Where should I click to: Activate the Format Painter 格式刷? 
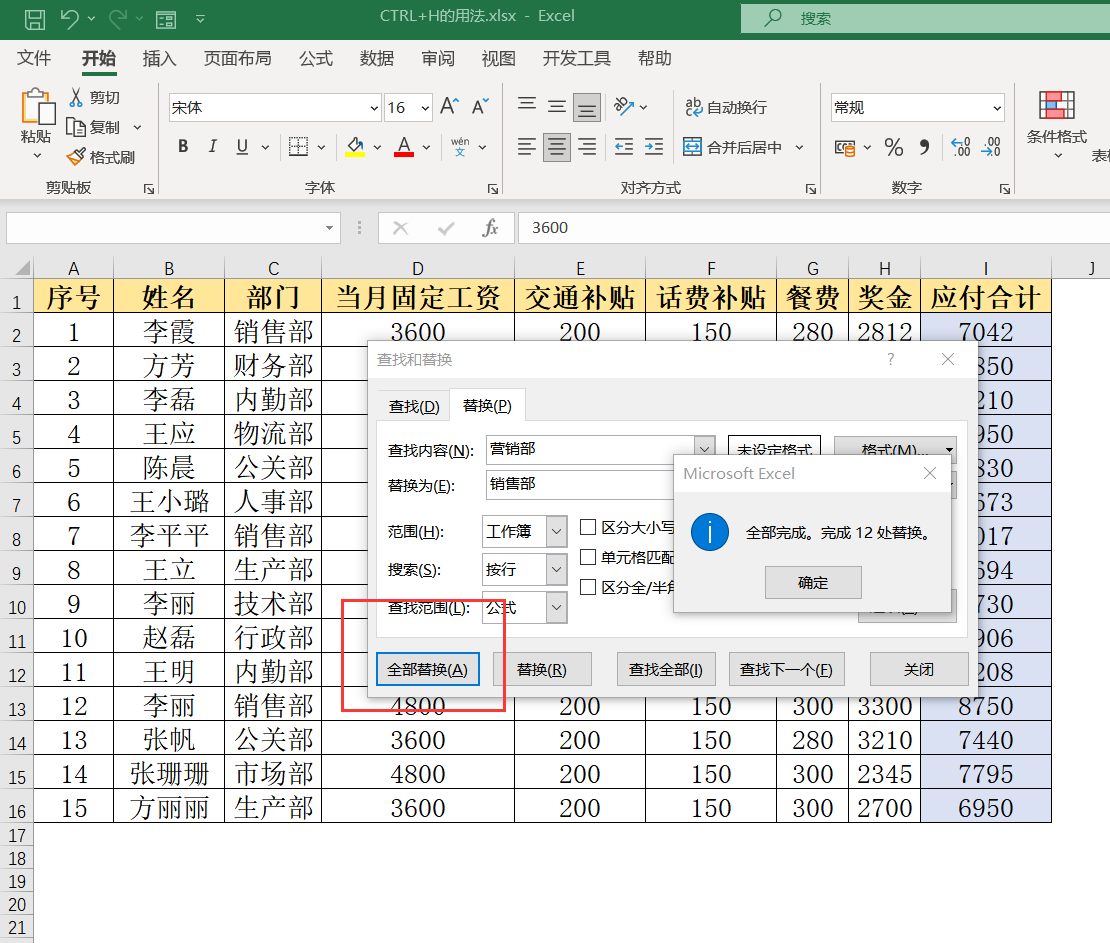76,157
